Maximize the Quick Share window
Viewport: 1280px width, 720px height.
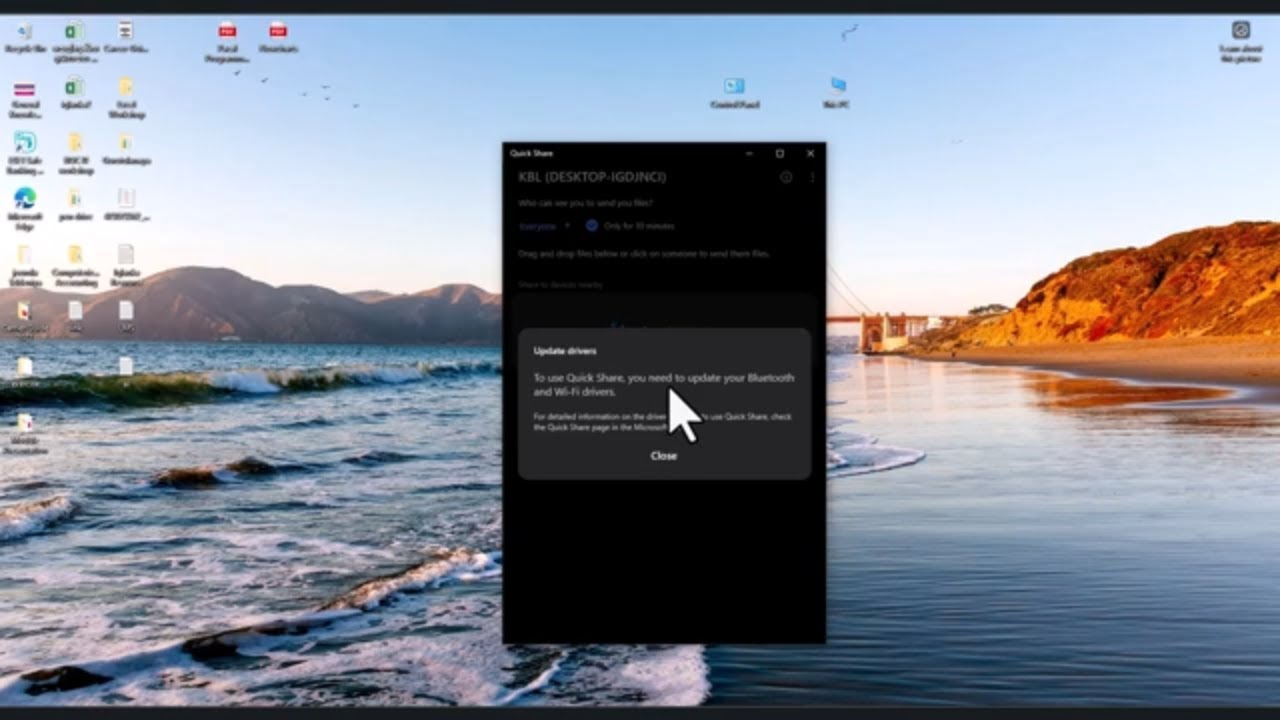click(x=780, y=153)
